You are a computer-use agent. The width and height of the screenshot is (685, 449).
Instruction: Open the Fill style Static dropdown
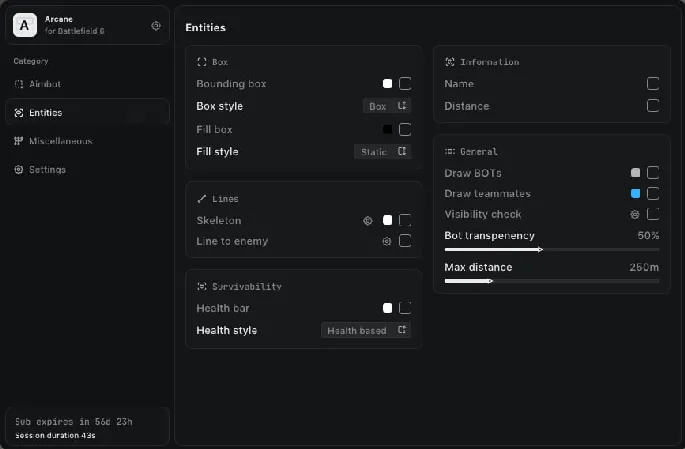[382, 152]
